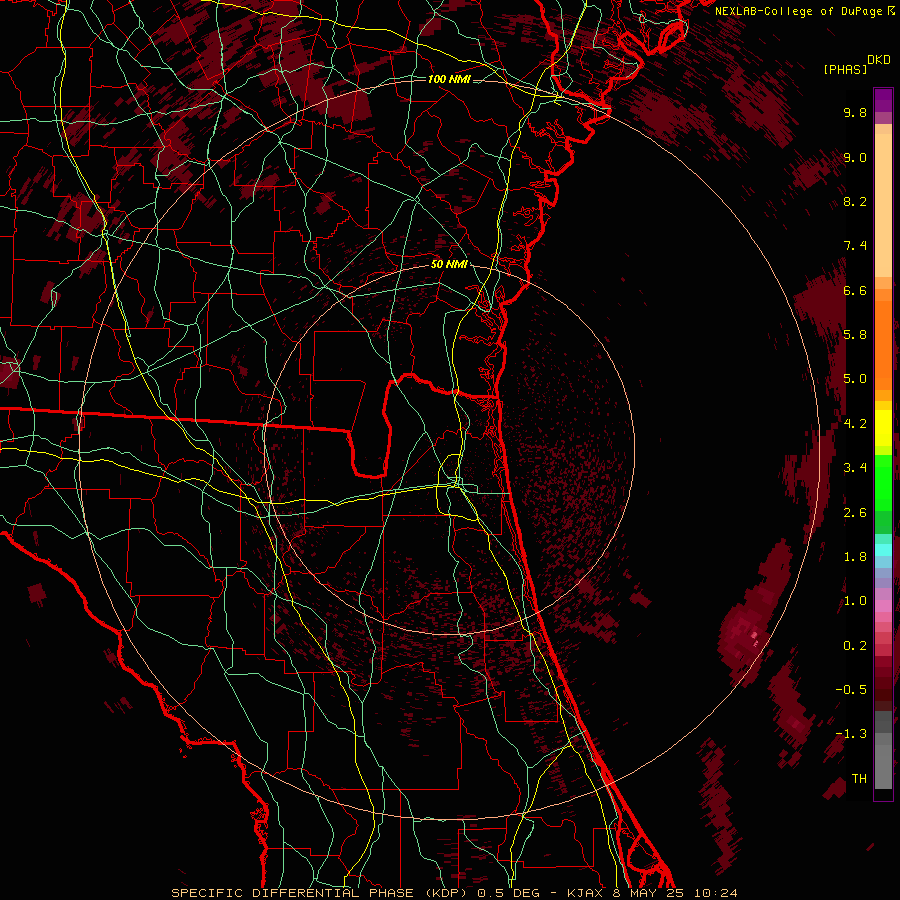Click the 5.8 value on color scale
The image size is (900, 900).
pos(855,335)
